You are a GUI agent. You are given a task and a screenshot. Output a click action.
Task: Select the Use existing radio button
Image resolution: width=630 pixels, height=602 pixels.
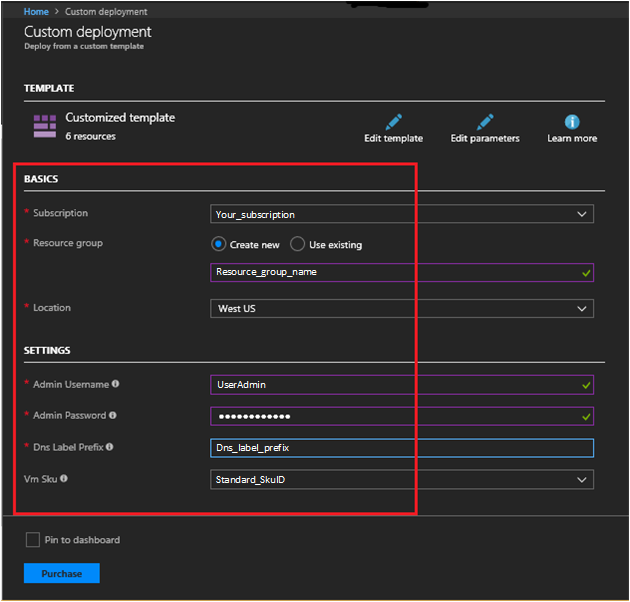[297, 244]
